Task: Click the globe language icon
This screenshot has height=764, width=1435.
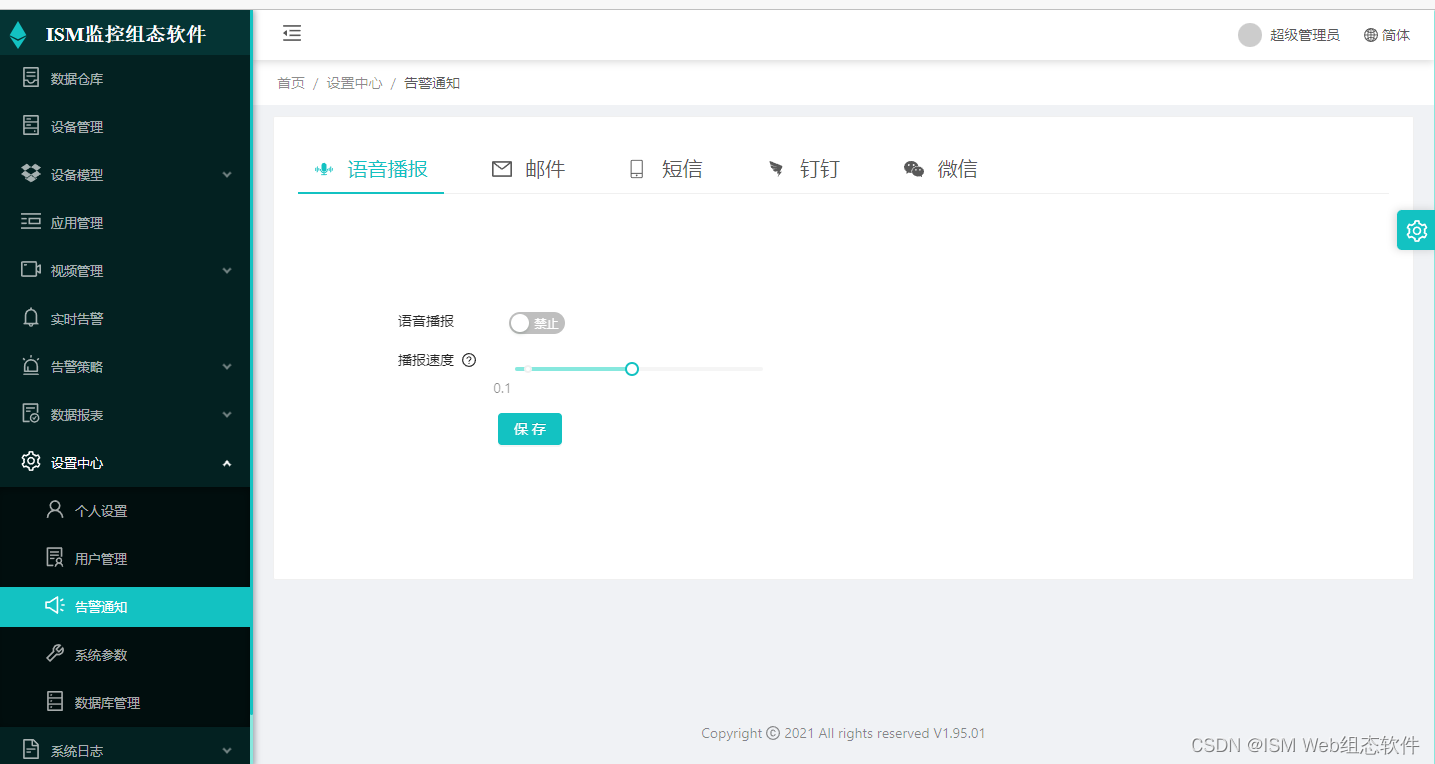Action: point(1371,35)
